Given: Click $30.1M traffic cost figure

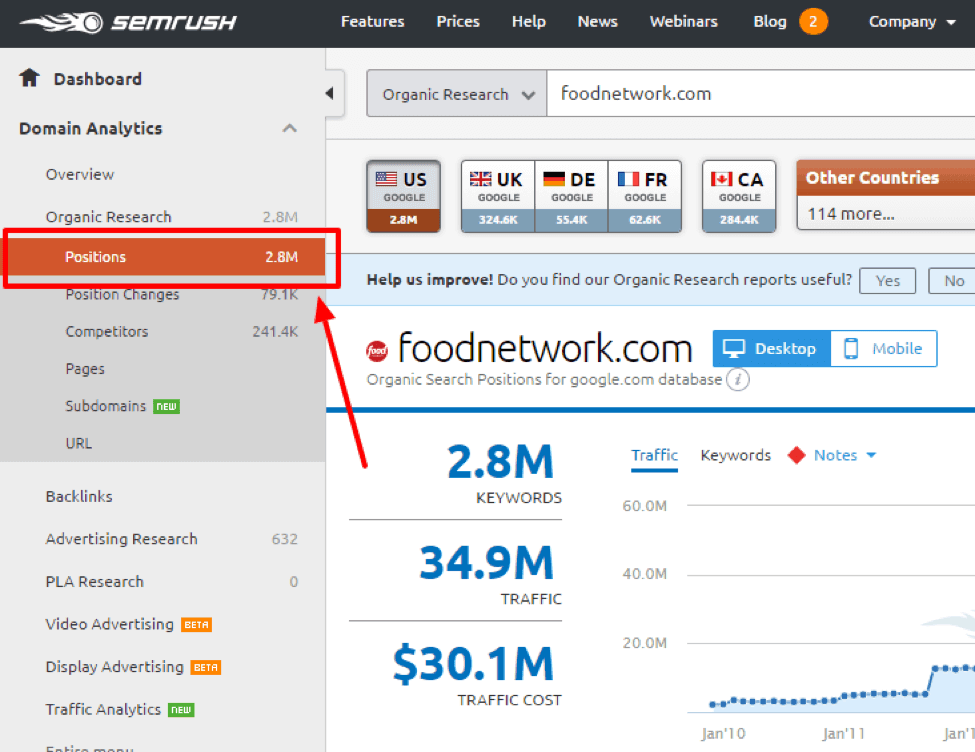Looking at the screenshot, I should pos(473,664).
